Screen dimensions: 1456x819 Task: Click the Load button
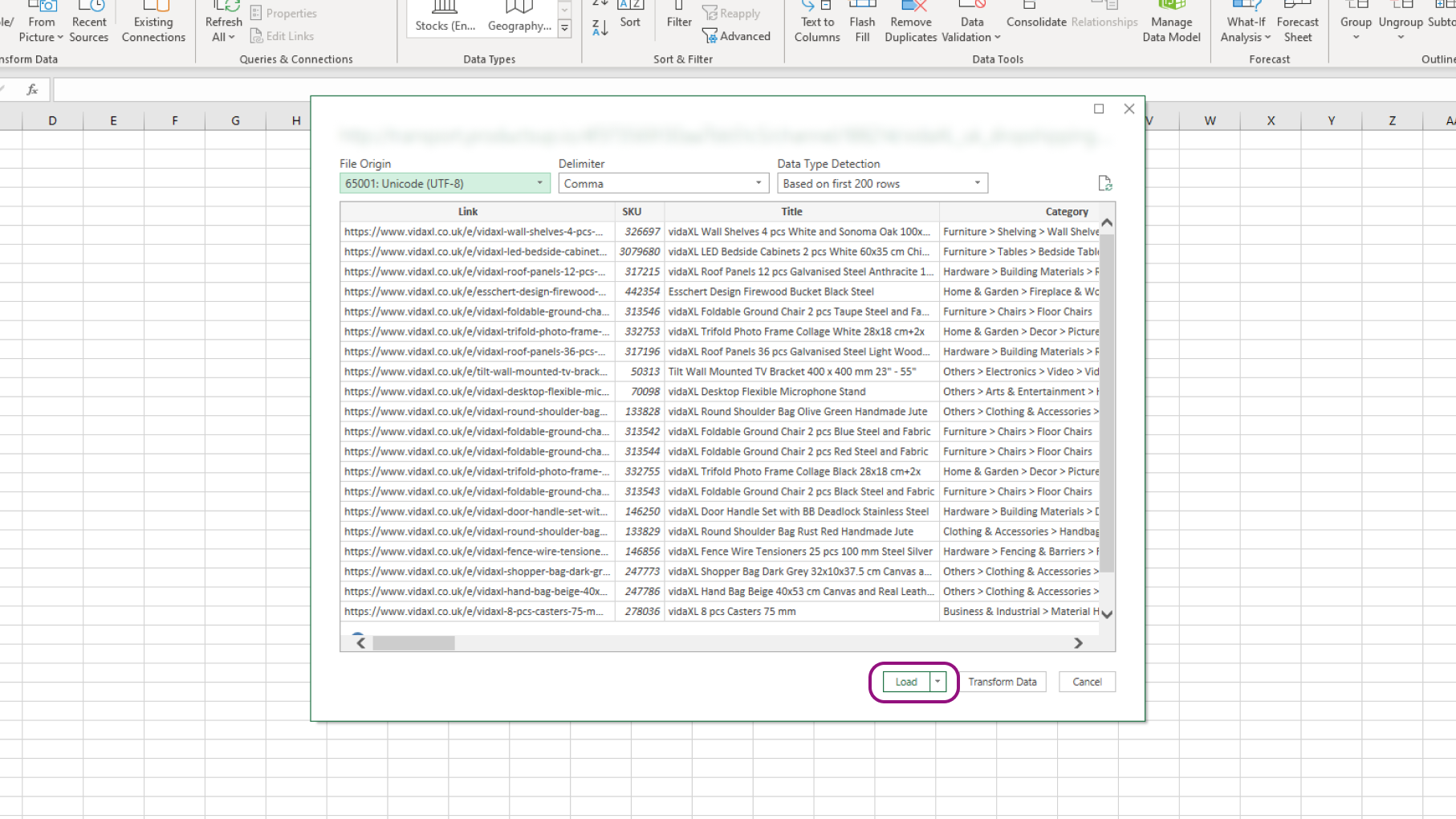(906, 682)
